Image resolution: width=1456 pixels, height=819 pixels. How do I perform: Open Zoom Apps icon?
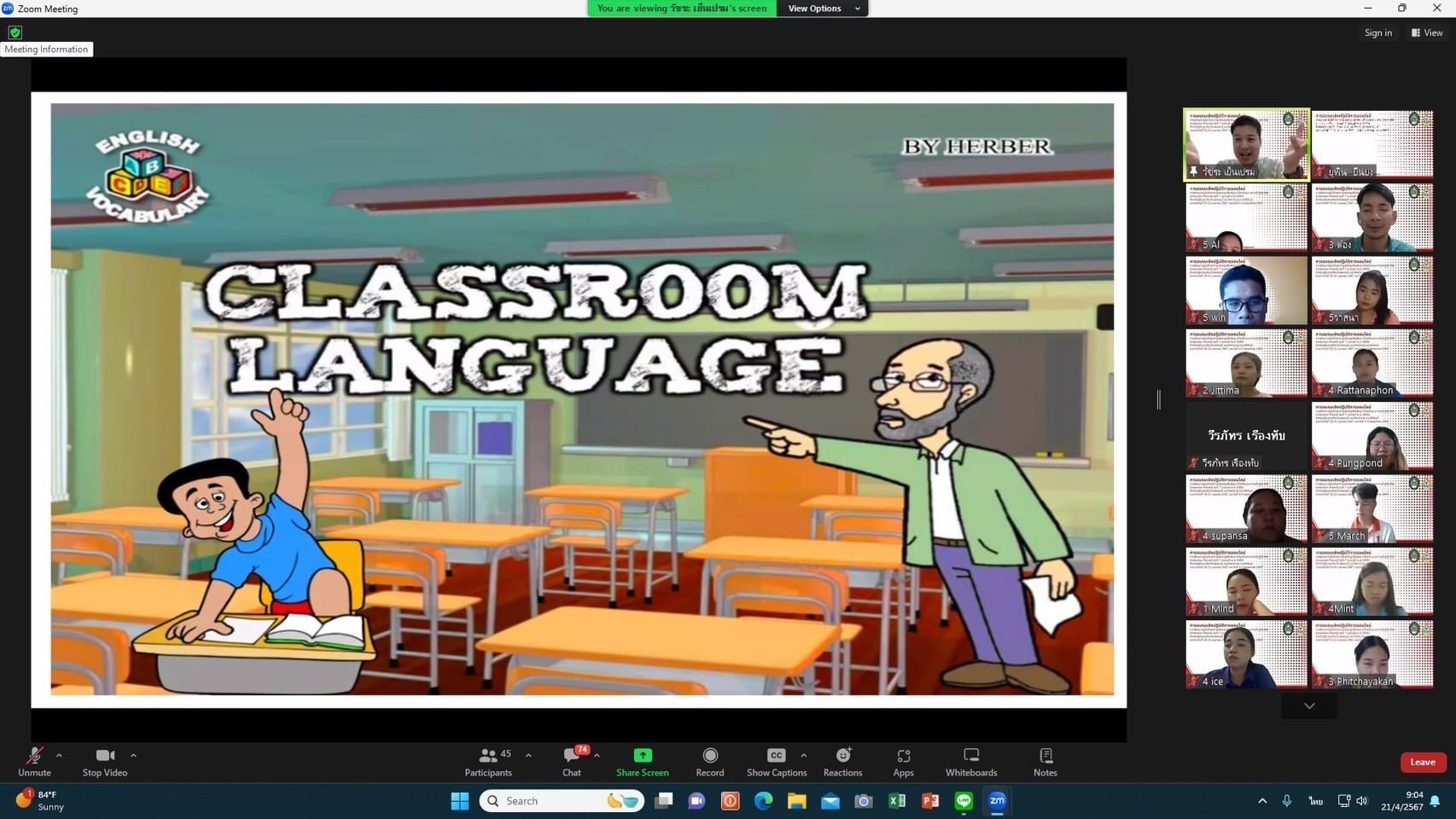[x=903, y=757]
